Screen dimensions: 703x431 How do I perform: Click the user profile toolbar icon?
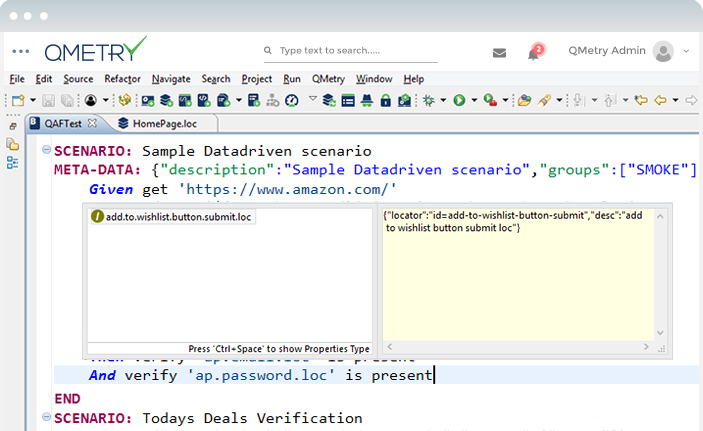pos(91,100)
